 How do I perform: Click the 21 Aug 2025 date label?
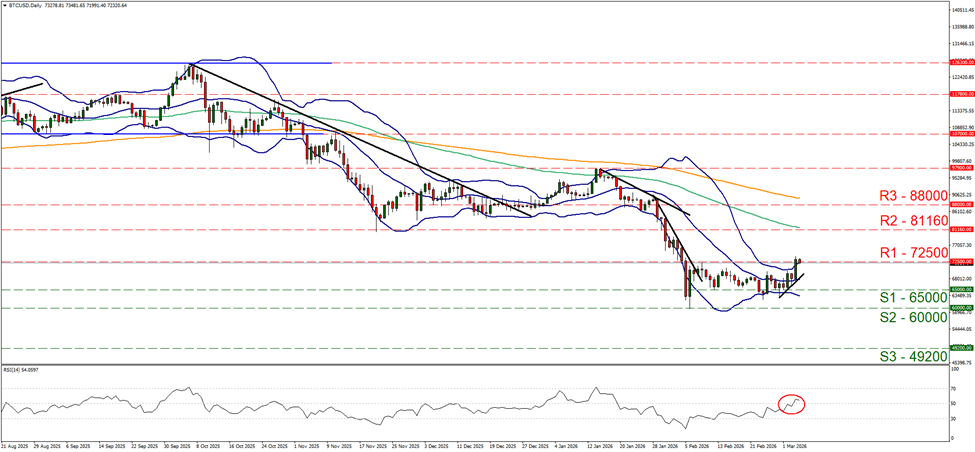pos(13,446)
